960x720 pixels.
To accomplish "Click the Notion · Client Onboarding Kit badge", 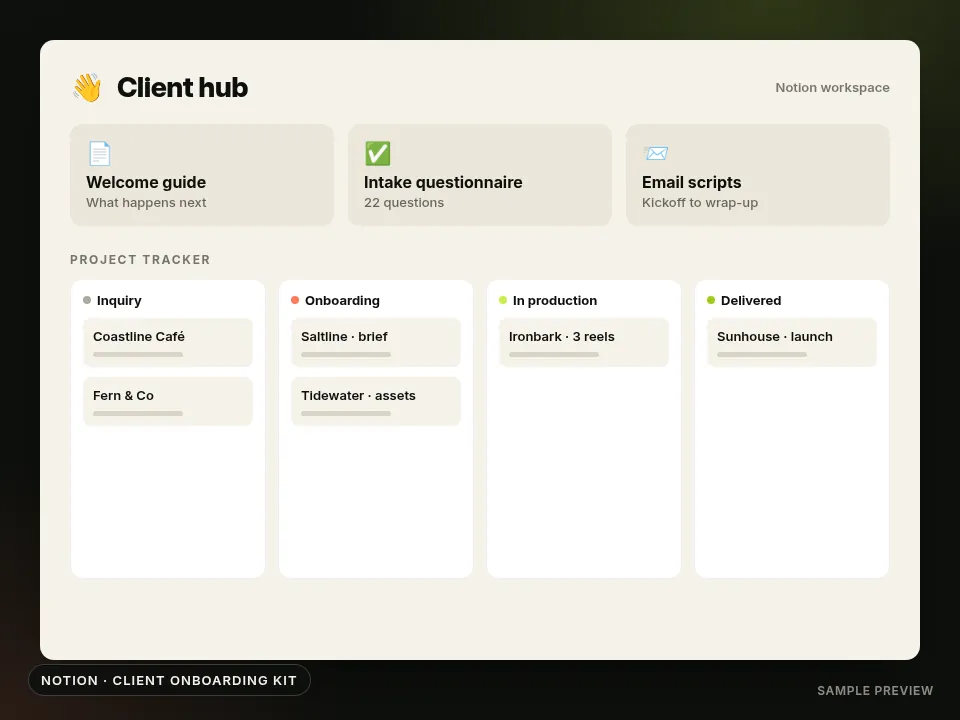I will coord(169,680).
